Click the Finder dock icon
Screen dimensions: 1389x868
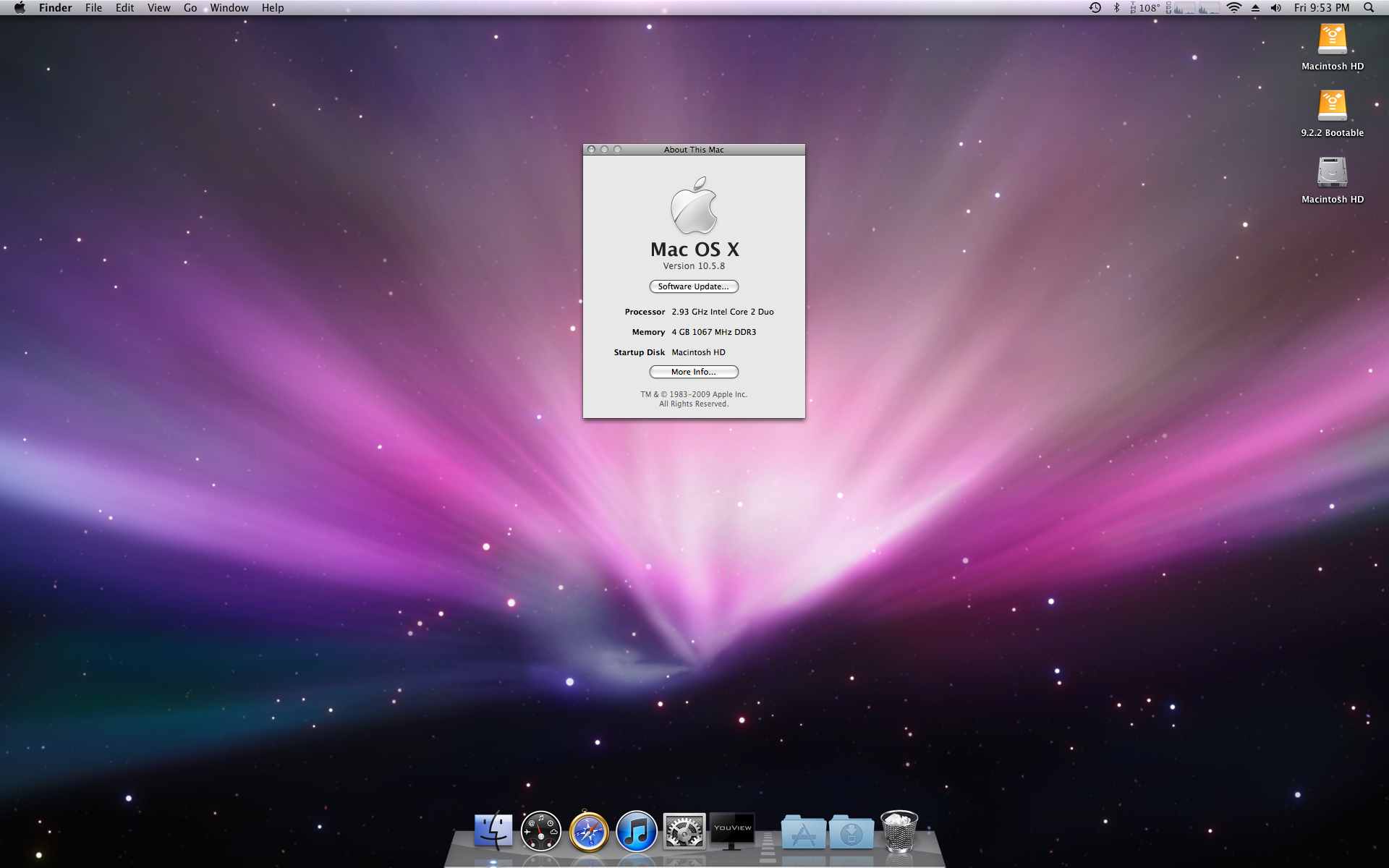[493, 832]
